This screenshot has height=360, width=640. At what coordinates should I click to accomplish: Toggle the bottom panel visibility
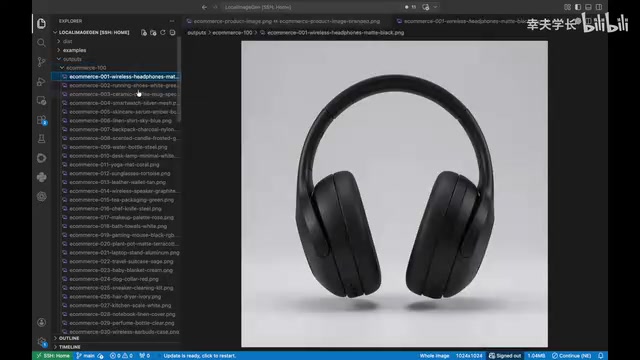point(588,7)
